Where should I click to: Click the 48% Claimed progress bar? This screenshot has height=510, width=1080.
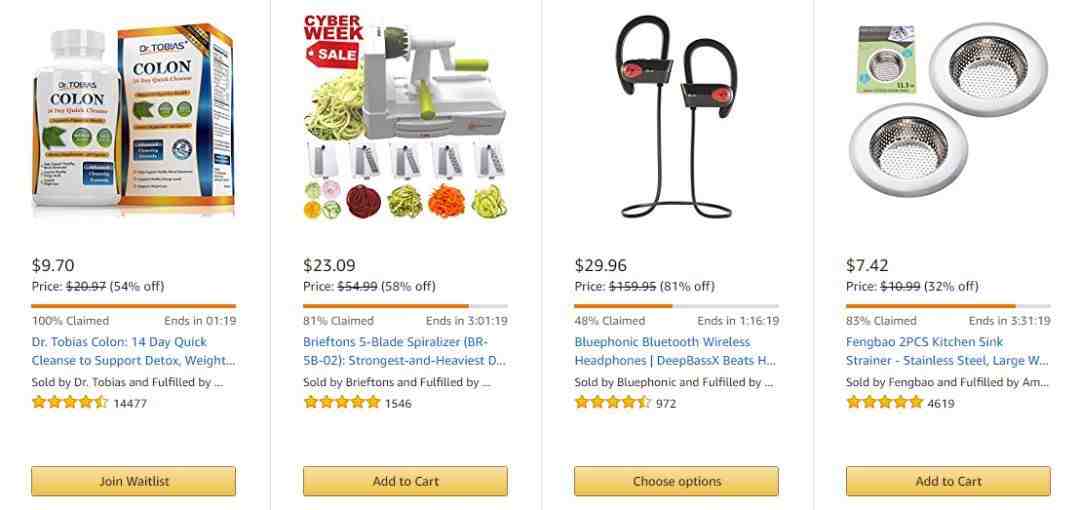[x=676, y=306]
